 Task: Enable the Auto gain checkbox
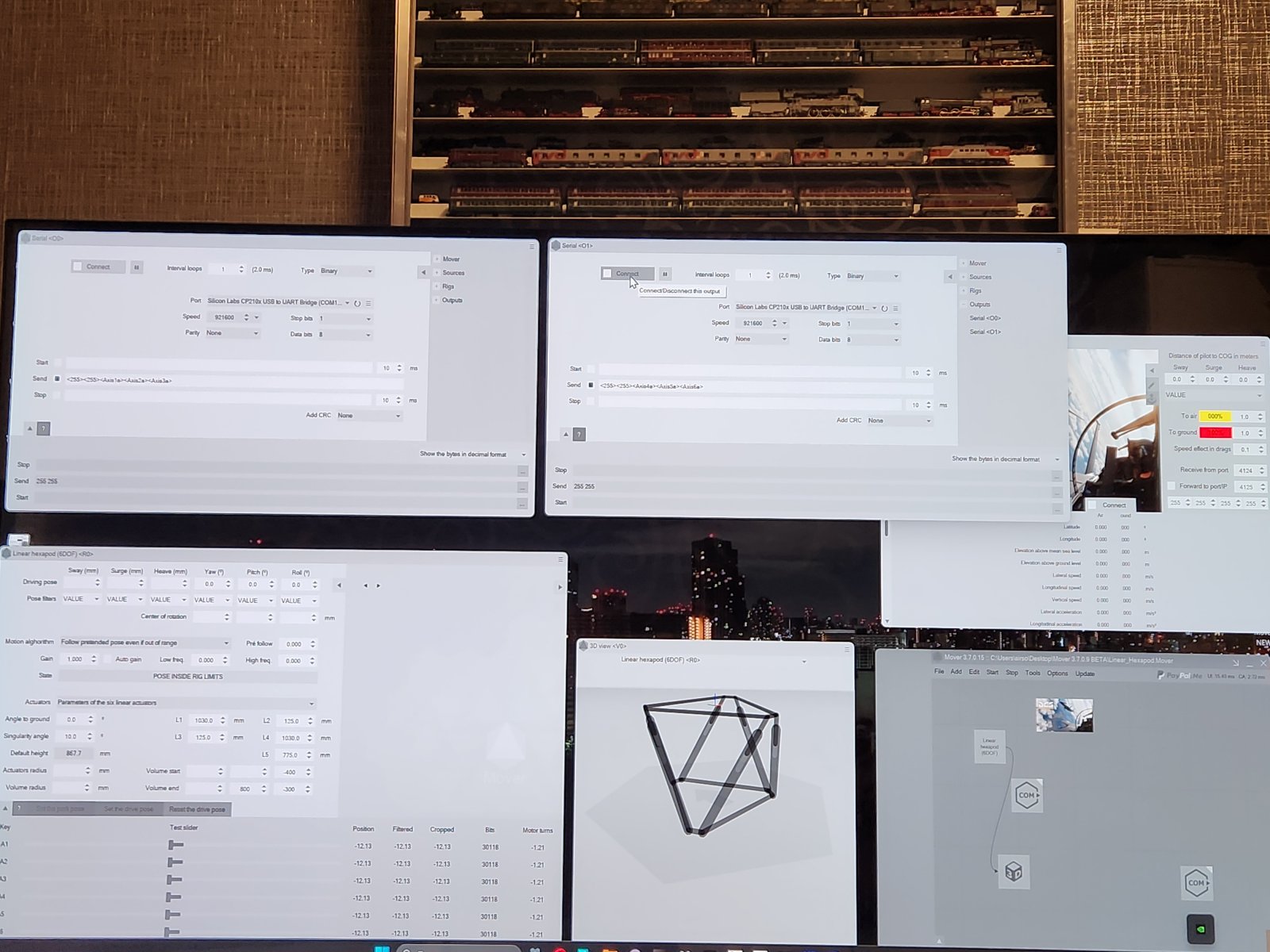(x=109, y=659)
